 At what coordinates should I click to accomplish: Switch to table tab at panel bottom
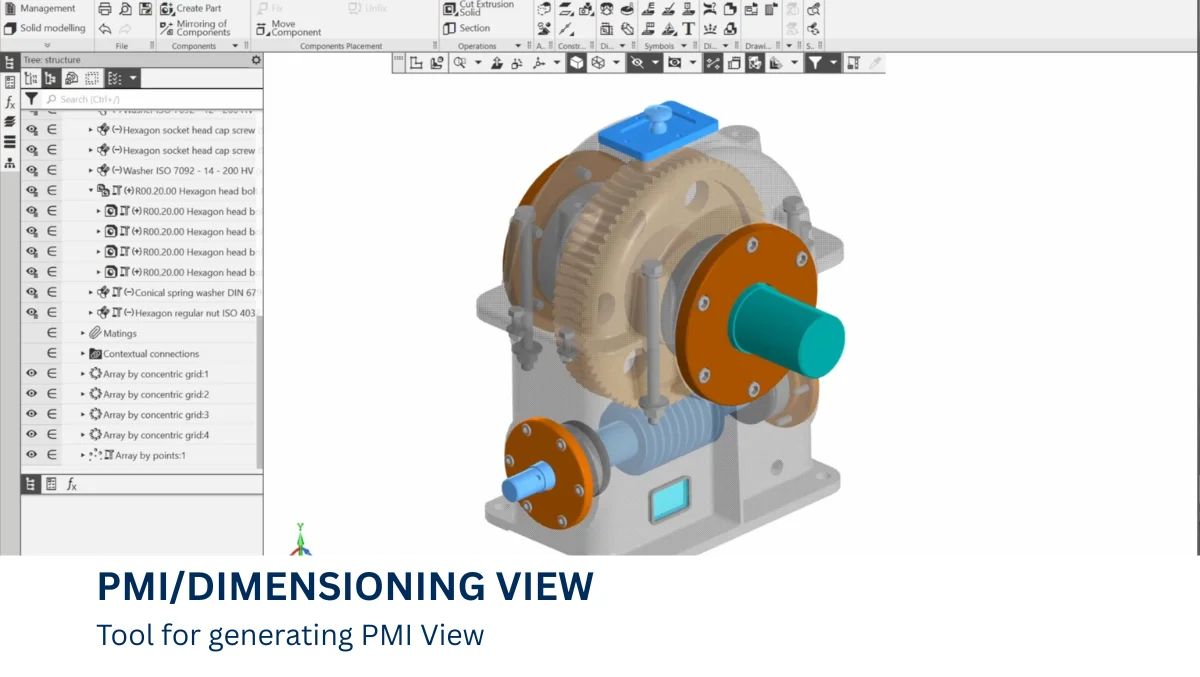(51, 484)
